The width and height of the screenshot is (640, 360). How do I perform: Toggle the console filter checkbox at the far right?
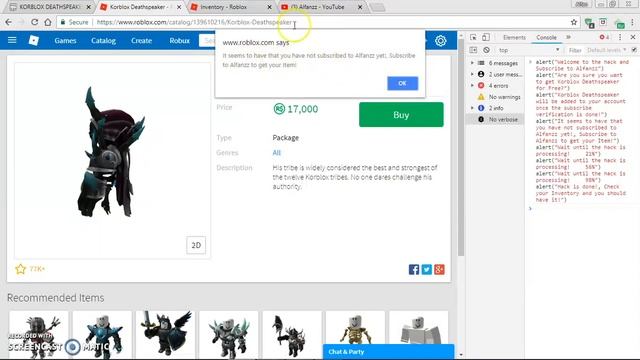(x=634, y=50)
